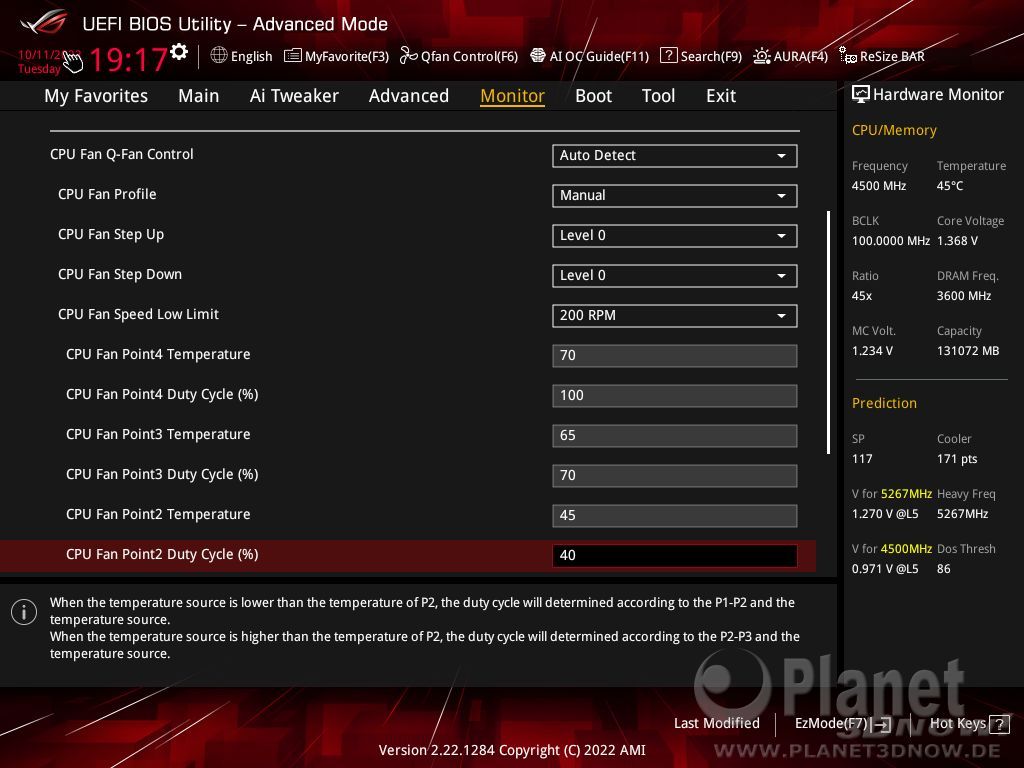1024x768 pixels.
Task: Click Last Modified button
Action: point(716,724)
